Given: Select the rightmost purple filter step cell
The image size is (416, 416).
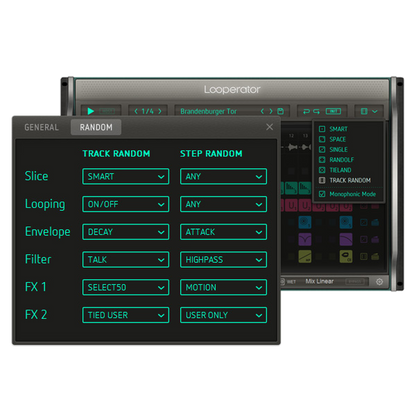Looking at the screenshot, I should [346, 239].
